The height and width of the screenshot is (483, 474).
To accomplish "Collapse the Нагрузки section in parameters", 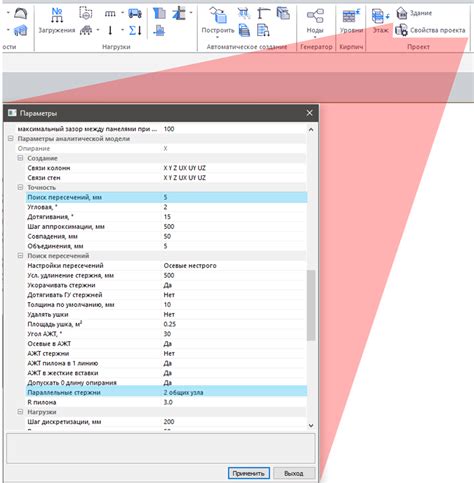I will click(x=20, y=412).
